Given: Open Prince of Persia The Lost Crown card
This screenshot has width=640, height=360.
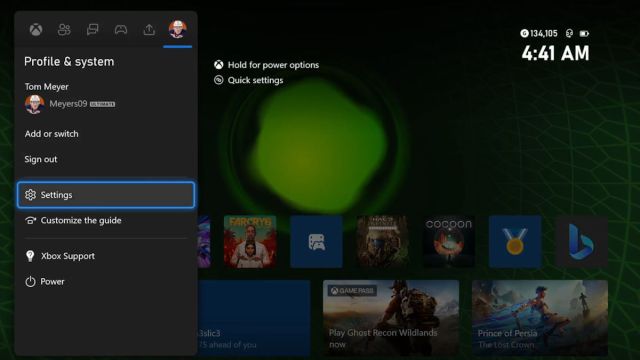Looking at the screenshot, I should [540, 318].
